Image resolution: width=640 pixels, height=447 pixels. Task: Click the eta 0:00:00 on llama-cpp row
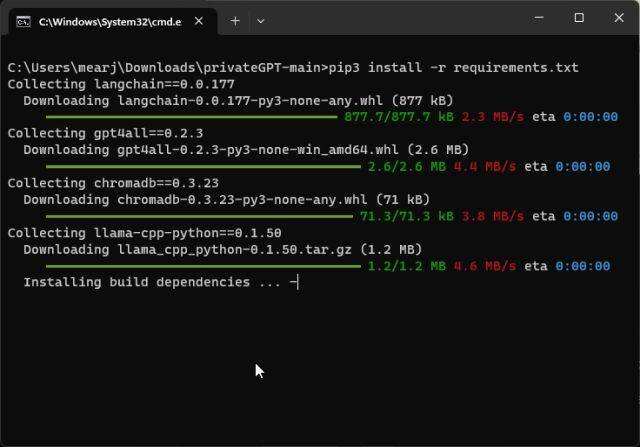[x=567, y=266]
